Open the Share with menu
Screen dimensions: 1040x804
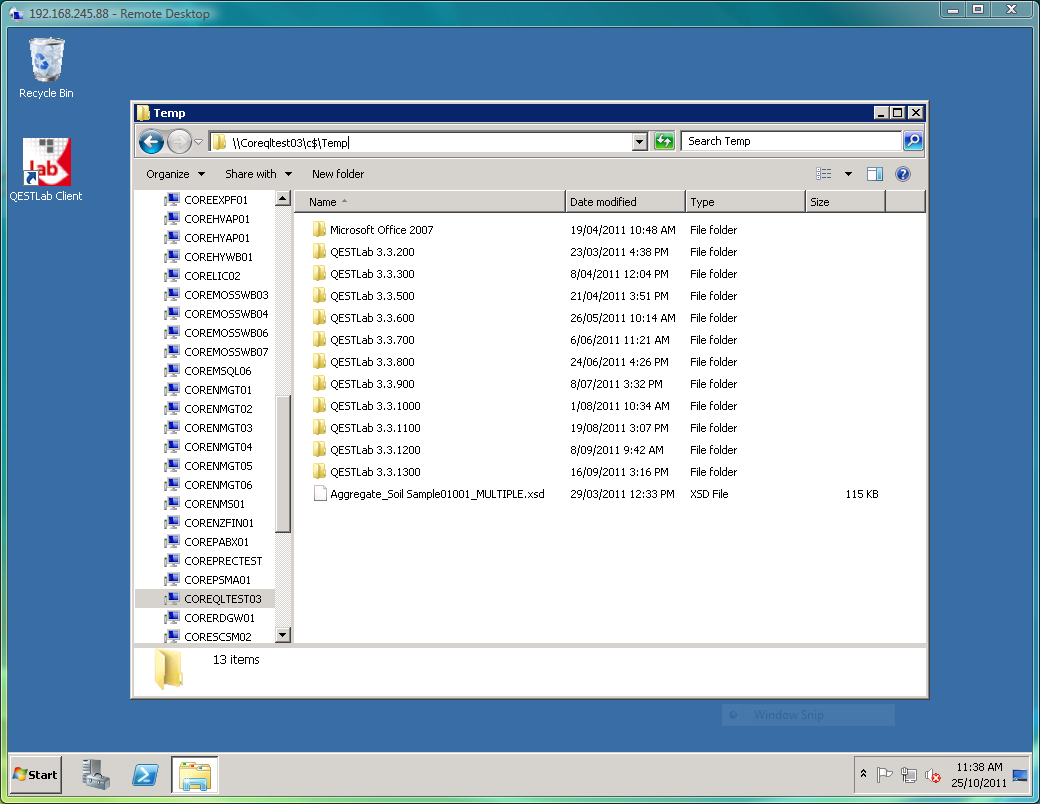tap(258, 174)
